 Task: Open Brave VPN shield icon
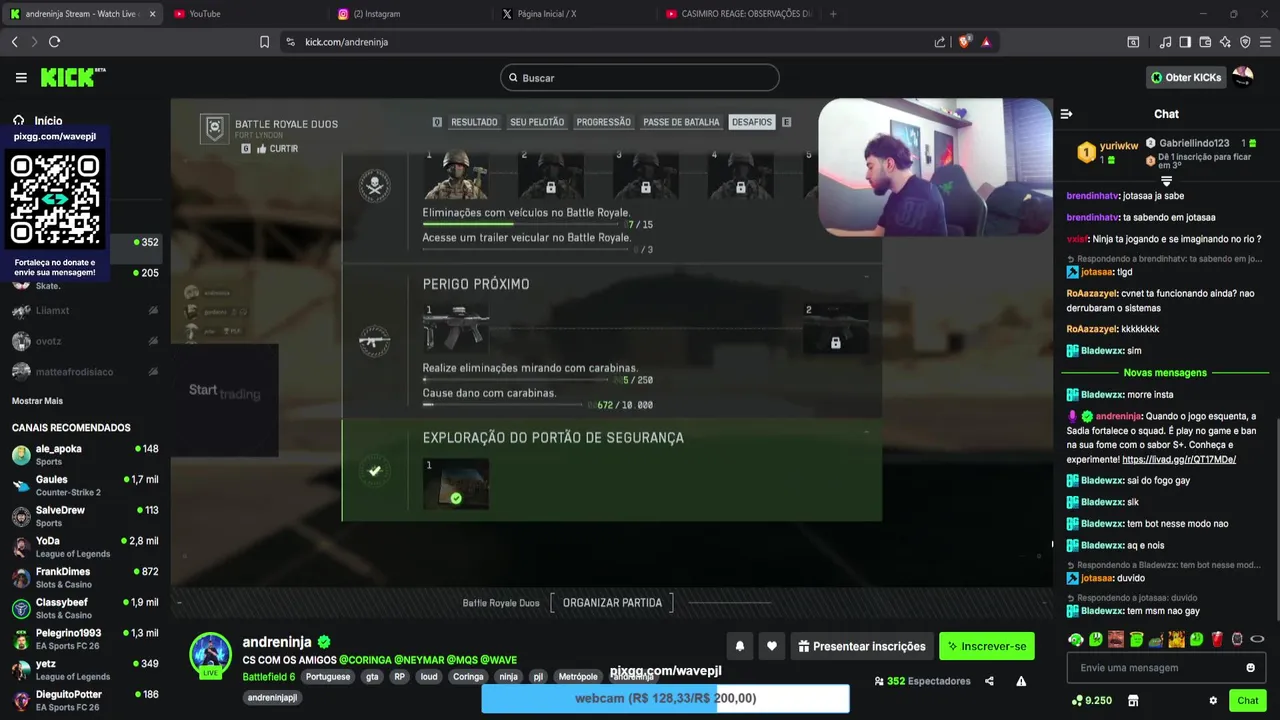pyautogui.click(x=1245, y=42)
